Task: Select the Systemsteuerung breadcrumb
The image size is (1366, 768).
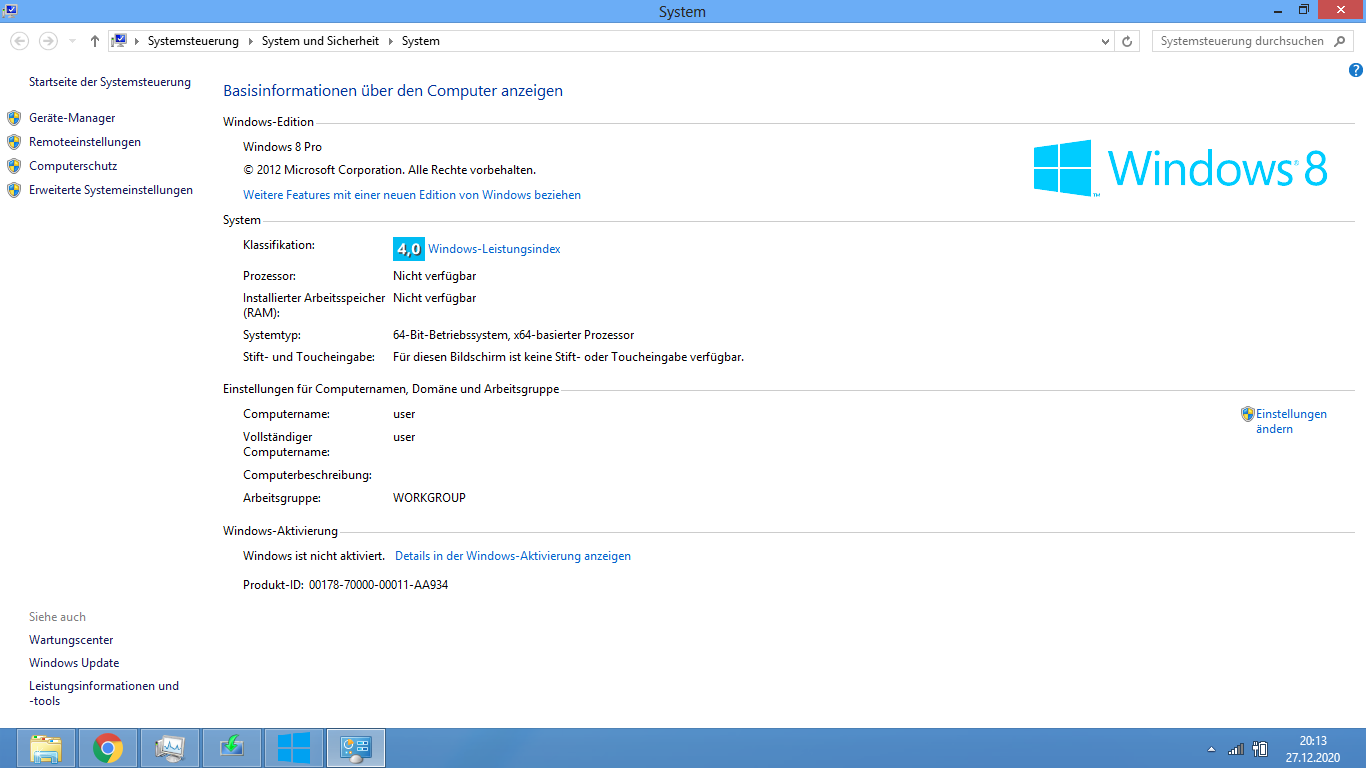Action: pos(193,41)
